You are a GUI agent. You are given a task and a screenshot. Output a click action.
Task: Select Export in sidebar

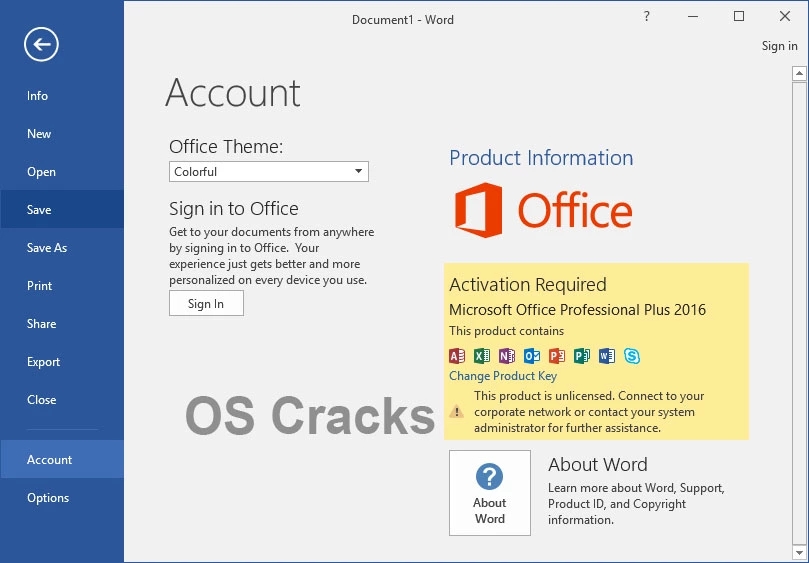[62, 362]
